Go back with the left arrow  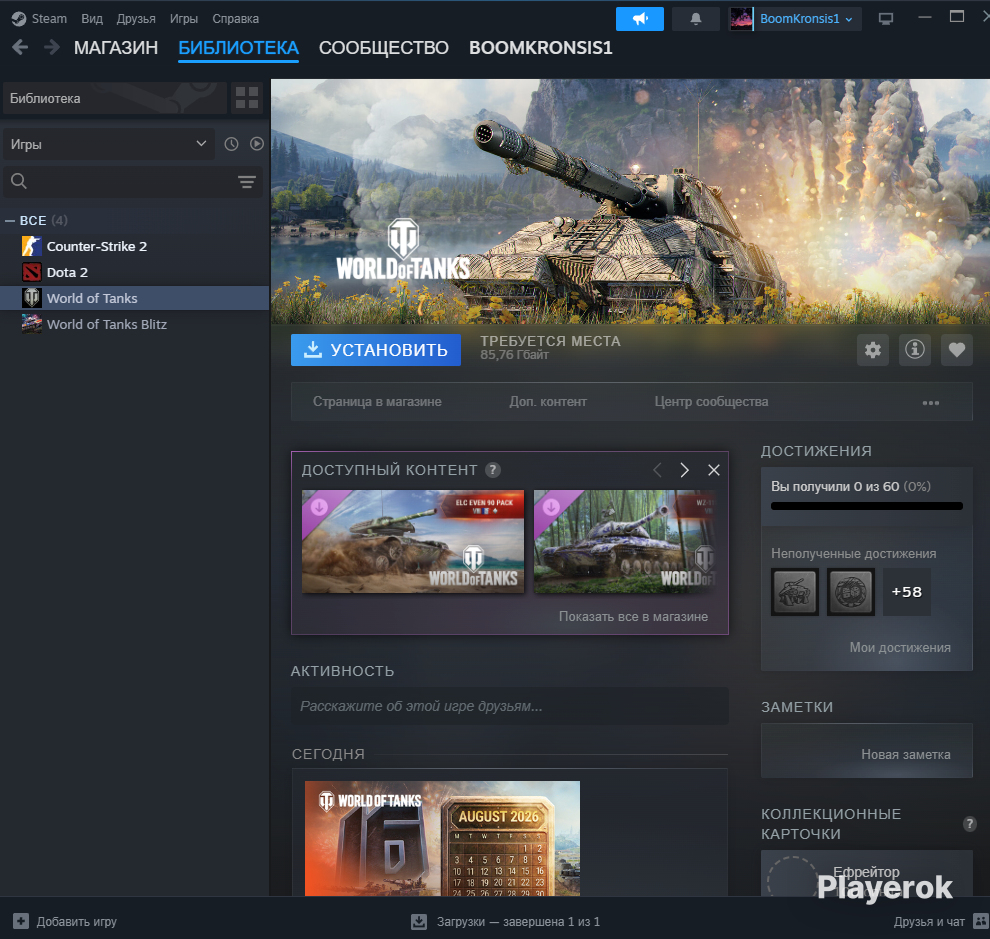[20, 47]
